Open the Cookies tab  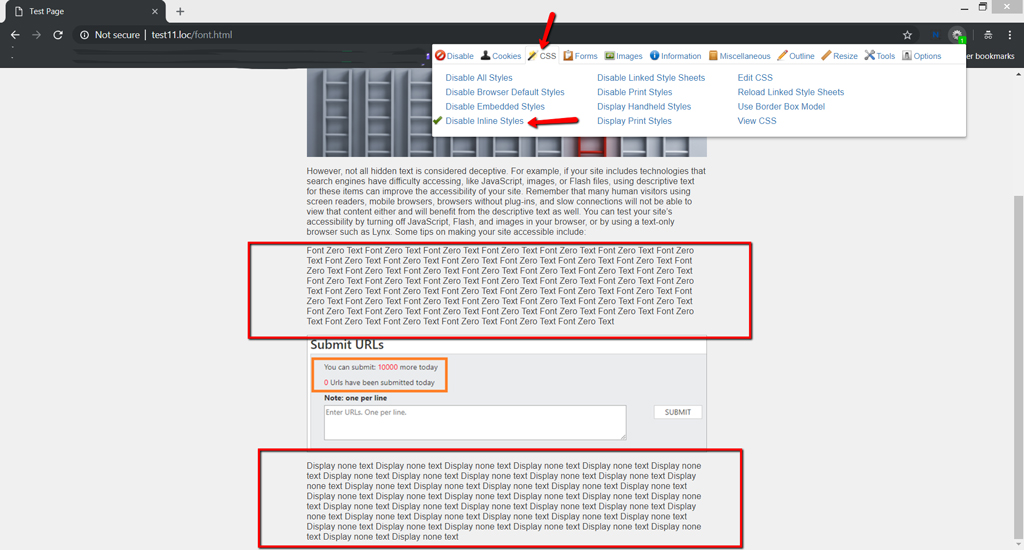click(501, 56)
